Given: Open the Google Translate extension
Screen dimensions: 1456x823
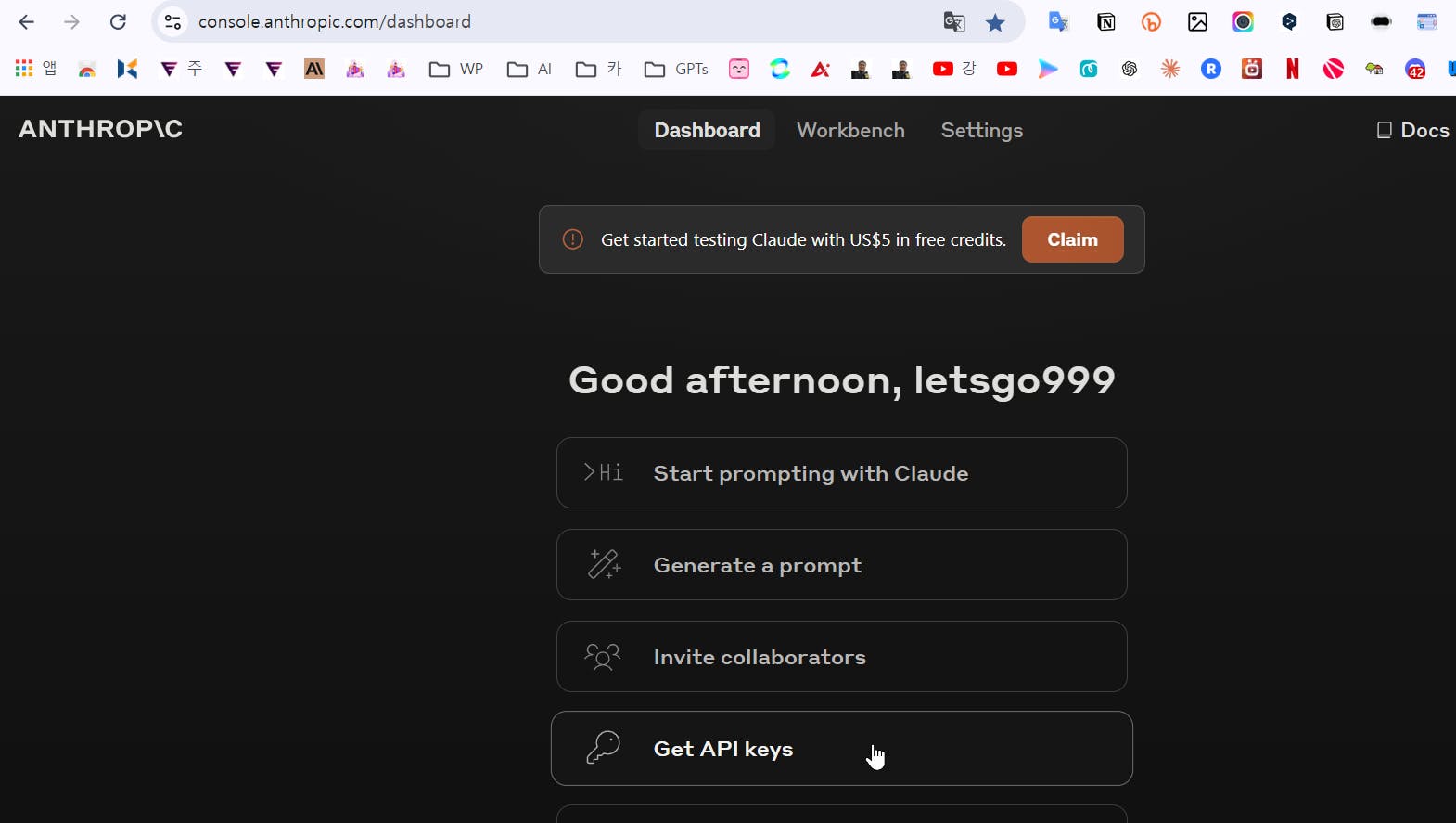Looking at the screenshot, I should (x=1058, y=21).
